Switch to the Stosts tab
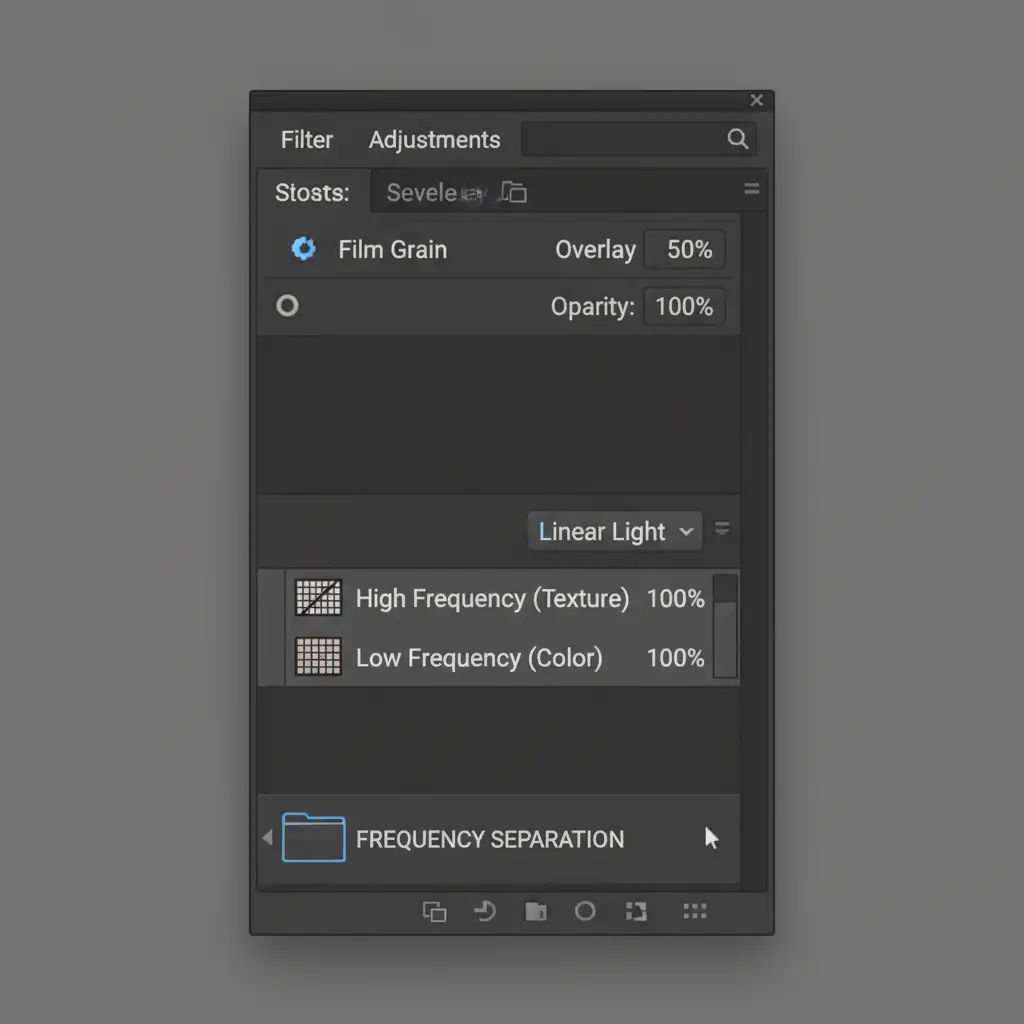 [x=313, y=192]
